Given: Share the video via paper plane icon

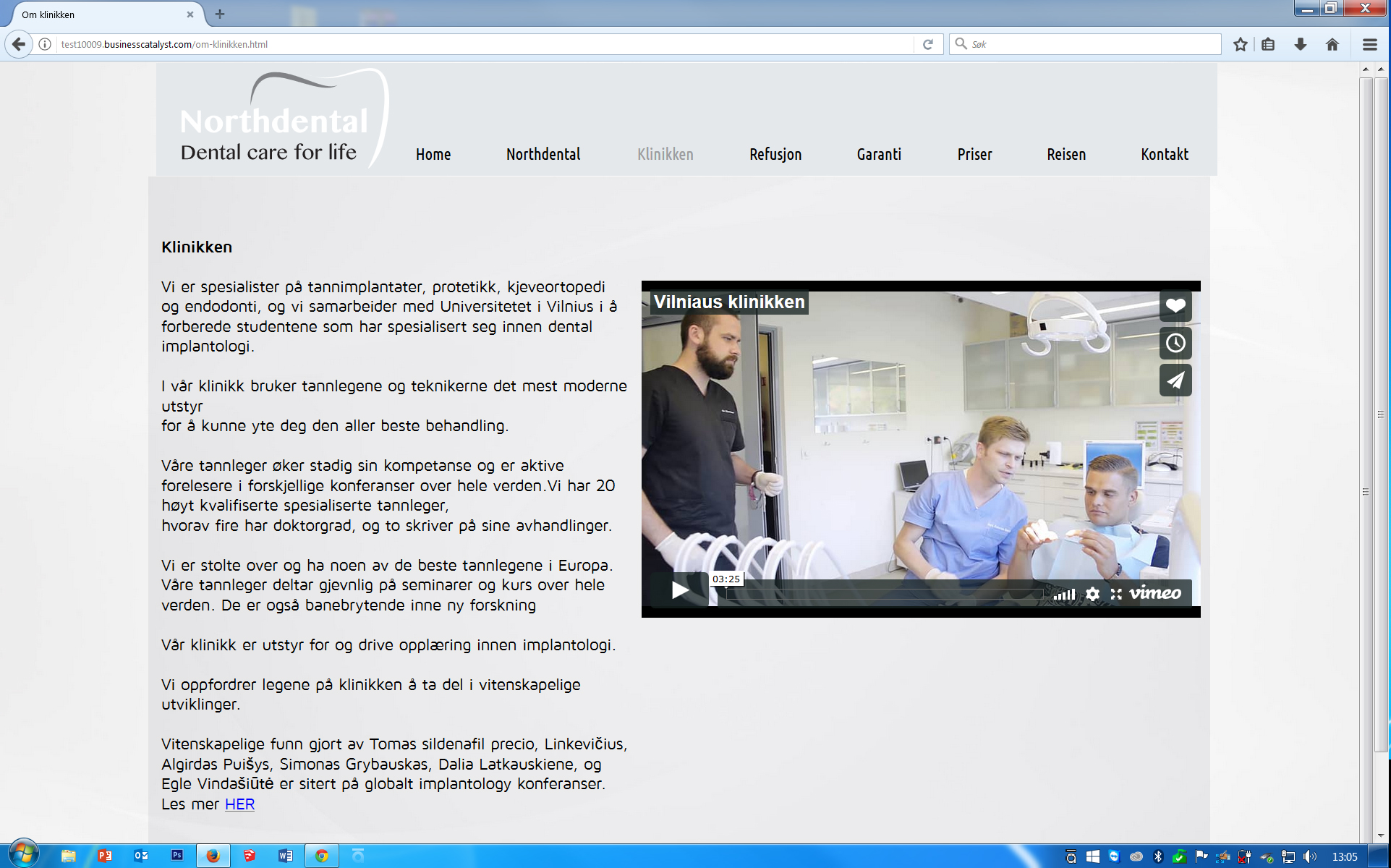Looking at the screenshot, I should 1175,380.
